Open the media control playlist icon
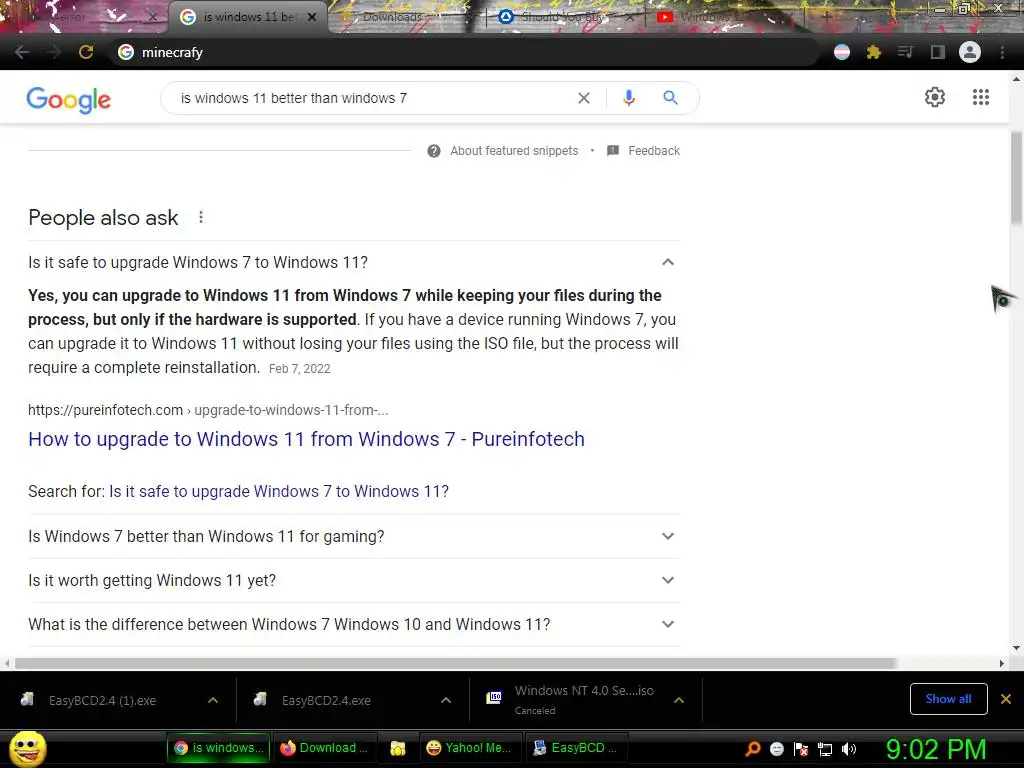Image resolution: width=1024 pixels, height=768 pixels. (905, 52)
